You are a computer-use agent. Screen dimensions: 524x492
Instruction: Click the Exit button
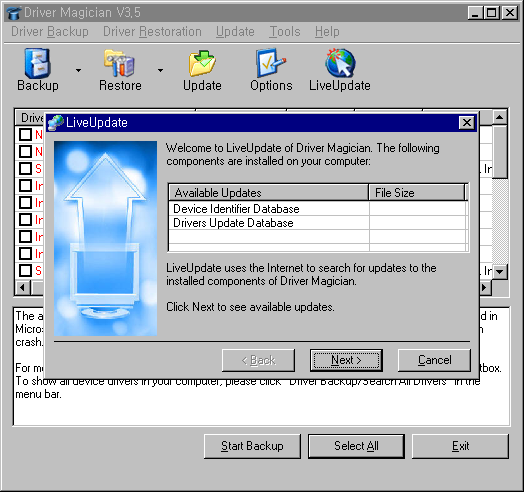[x=461, y=446]
